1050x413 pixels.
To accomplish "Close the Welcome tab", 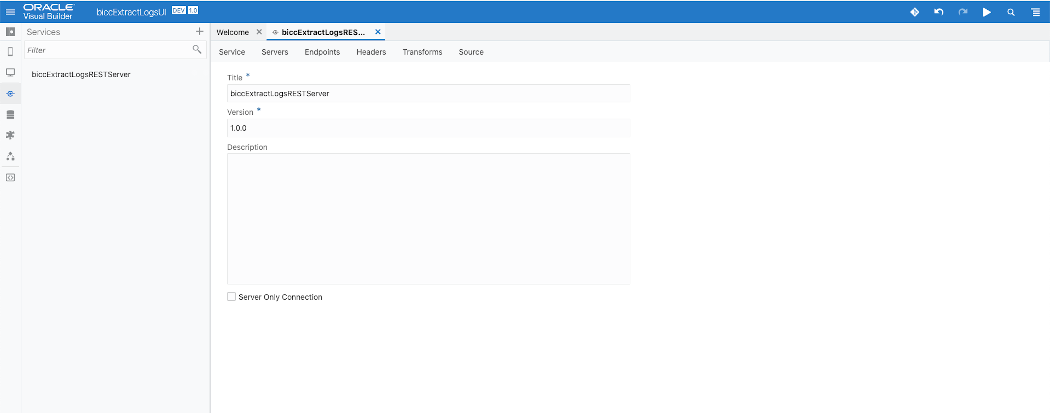I will pyautogui.click(x=259, y=31).
